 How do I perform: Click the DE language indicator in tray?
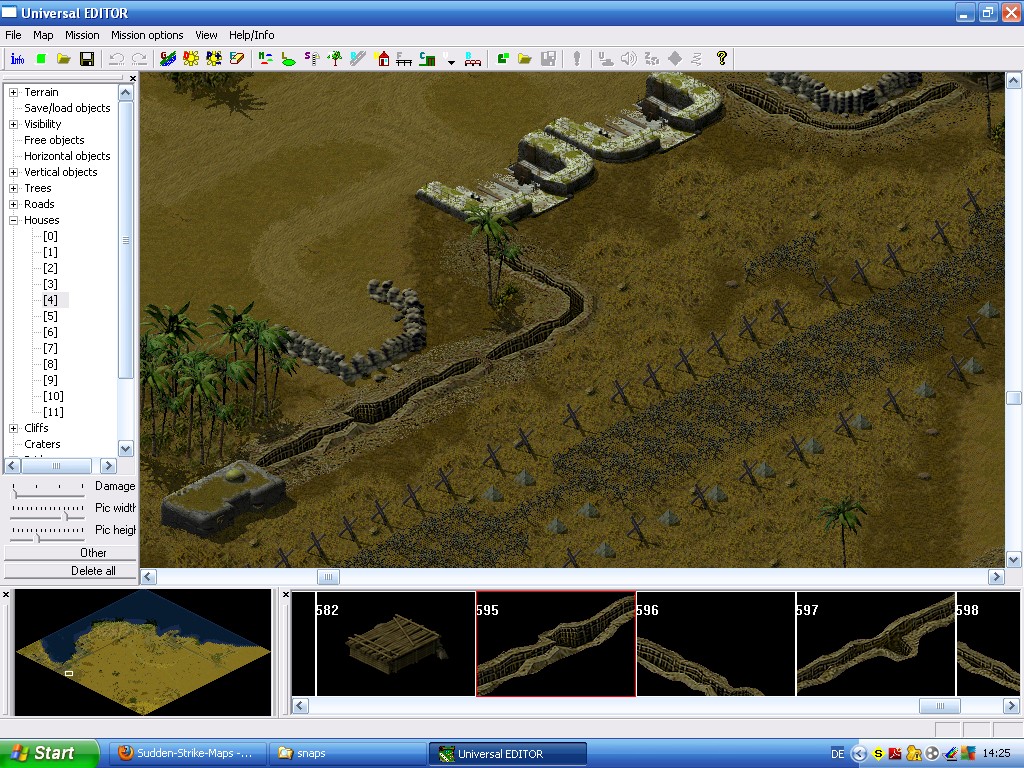(x=838, y=754)
